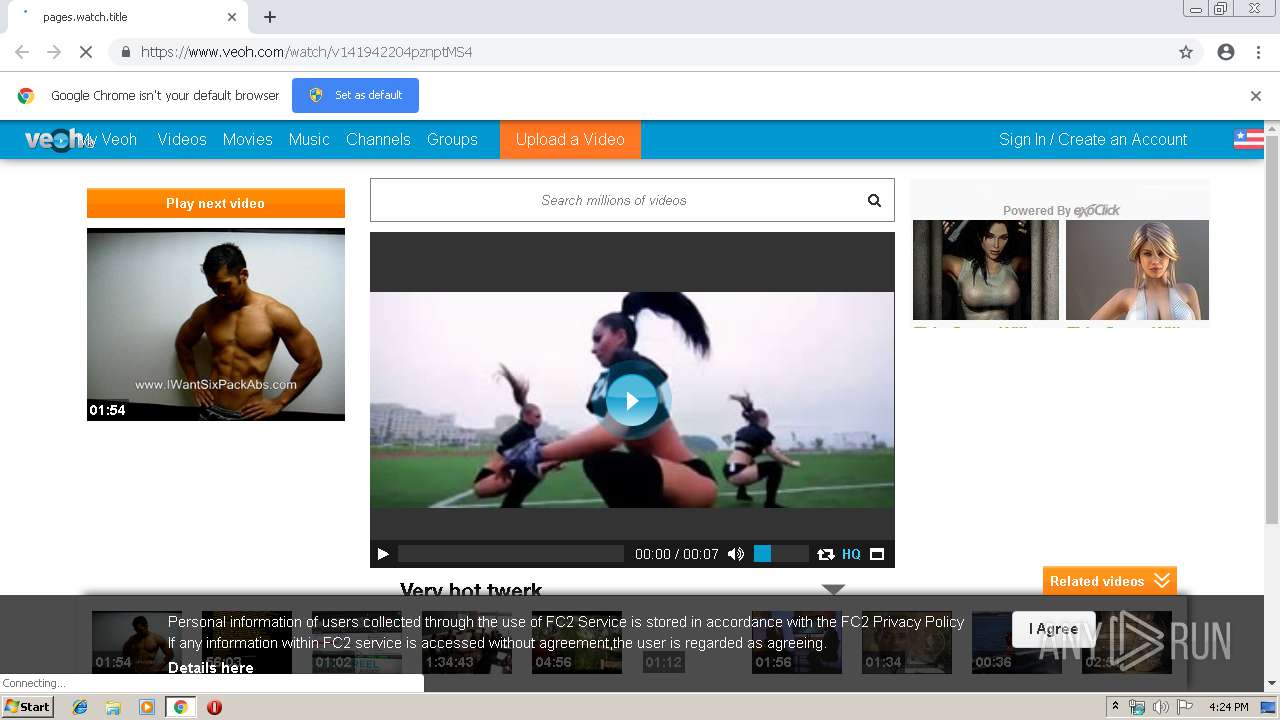Screen dimensions: 1280x720
Task: Open the dark-haired woman ad thumbnail
Action: point(985,270)
